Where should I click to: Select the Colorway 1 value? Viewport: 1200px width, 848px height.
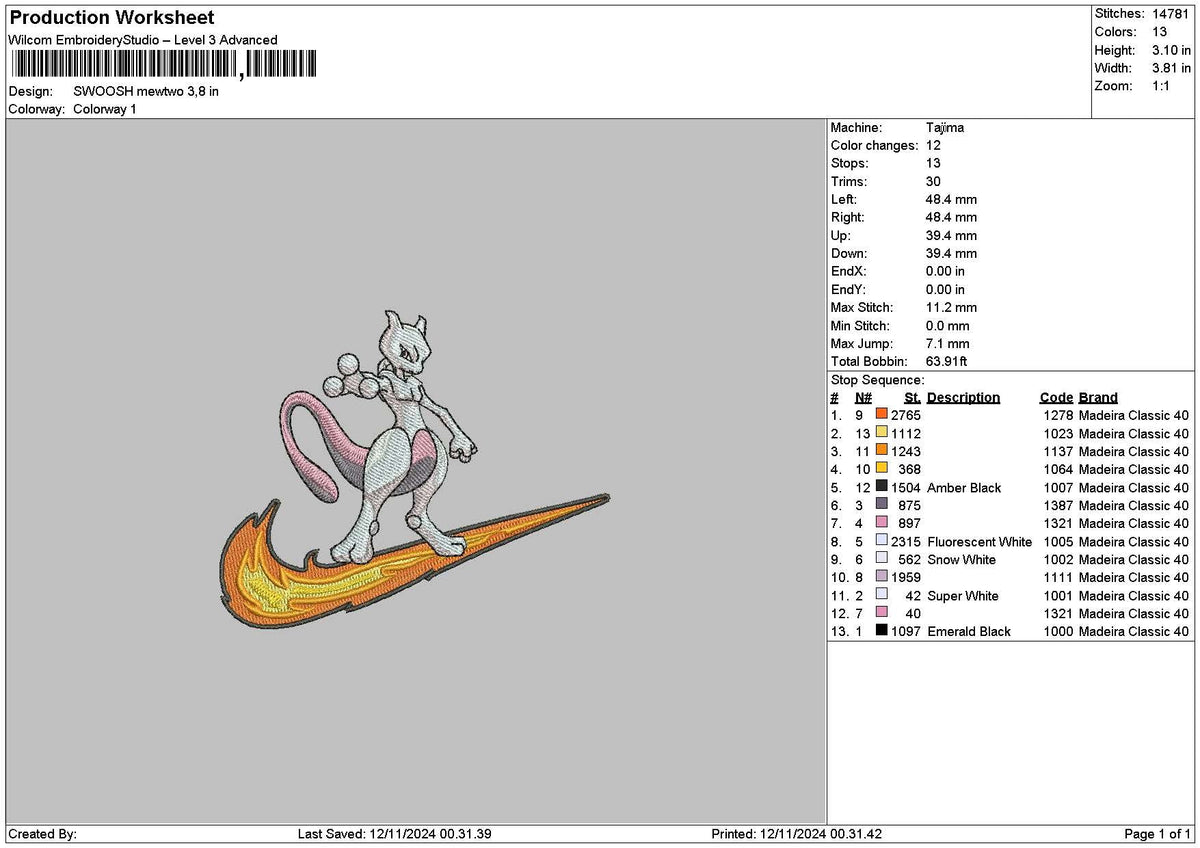coord(105,109)
